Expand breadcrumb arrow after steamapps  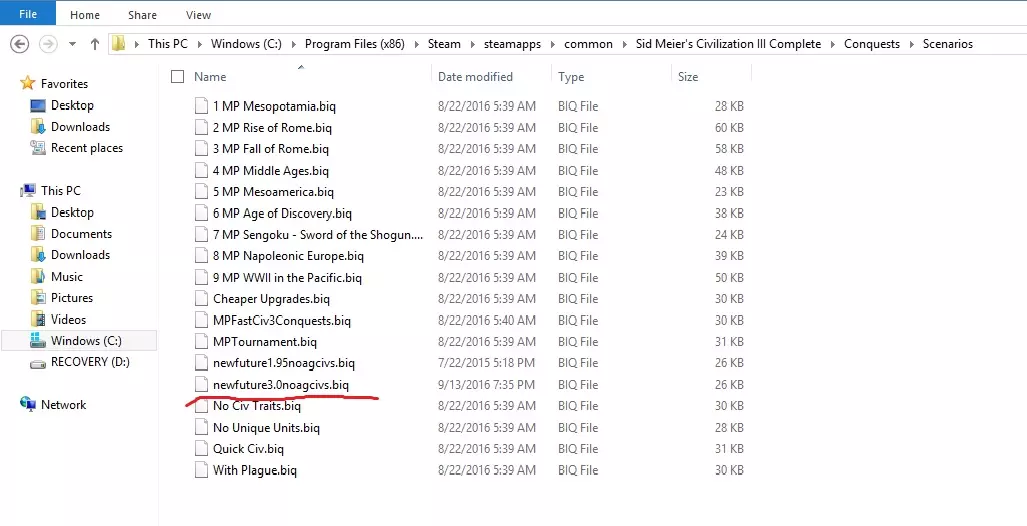pos(553,44)
